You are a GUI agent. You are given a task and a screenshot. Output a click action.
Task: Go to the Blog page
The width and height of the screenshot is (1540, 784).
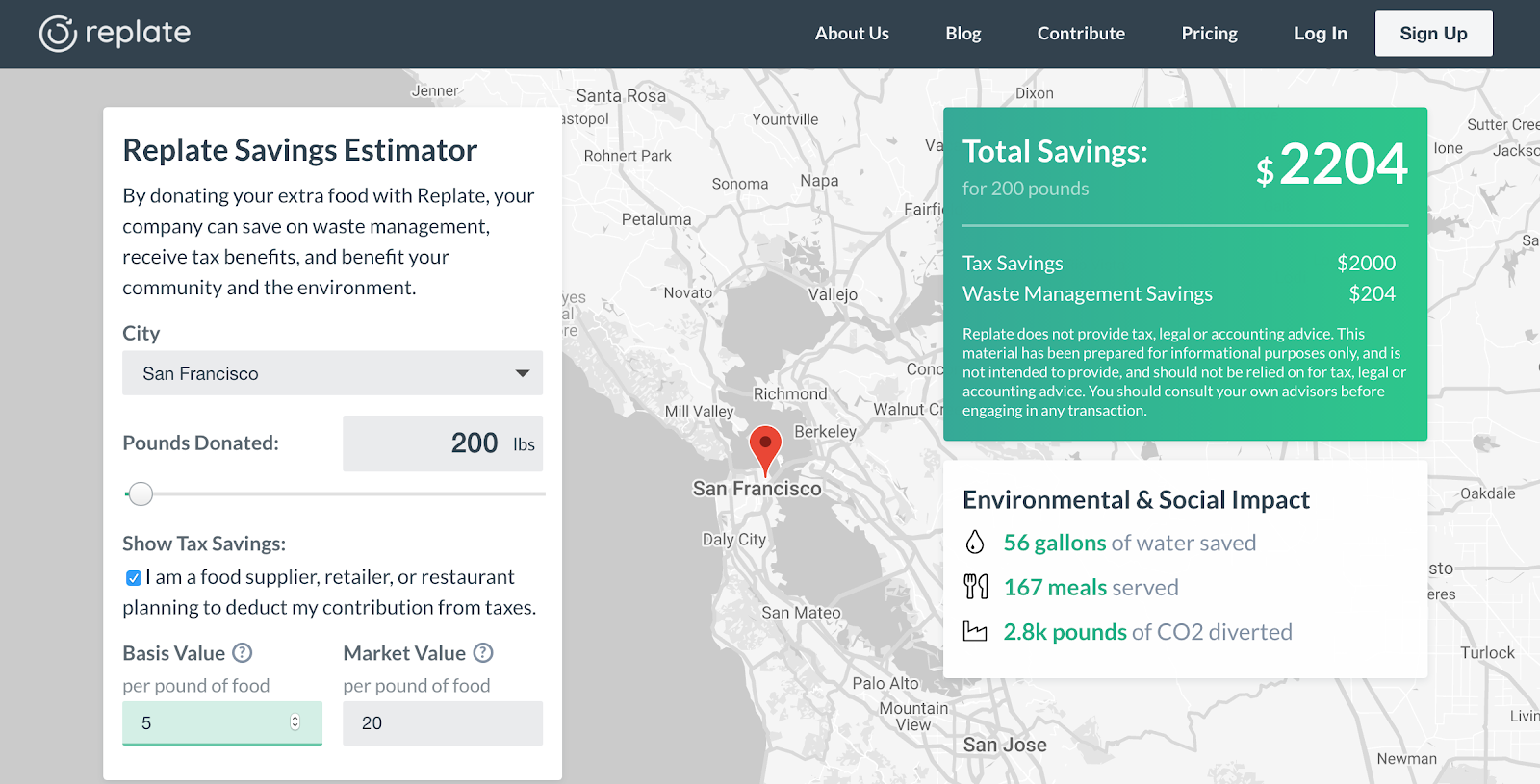[962, 34]
